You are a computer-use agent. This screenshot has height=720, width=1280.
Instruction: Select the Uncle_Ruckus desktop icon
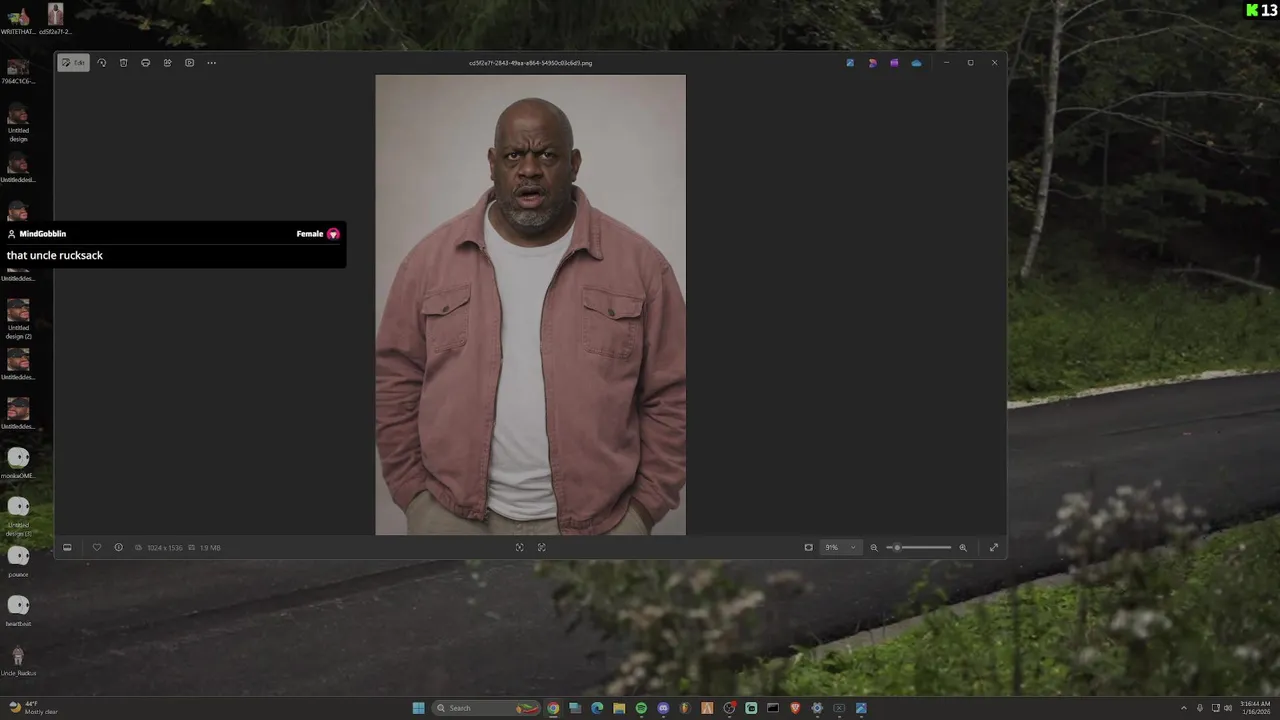pyautogui.click(x=18, y=660)
